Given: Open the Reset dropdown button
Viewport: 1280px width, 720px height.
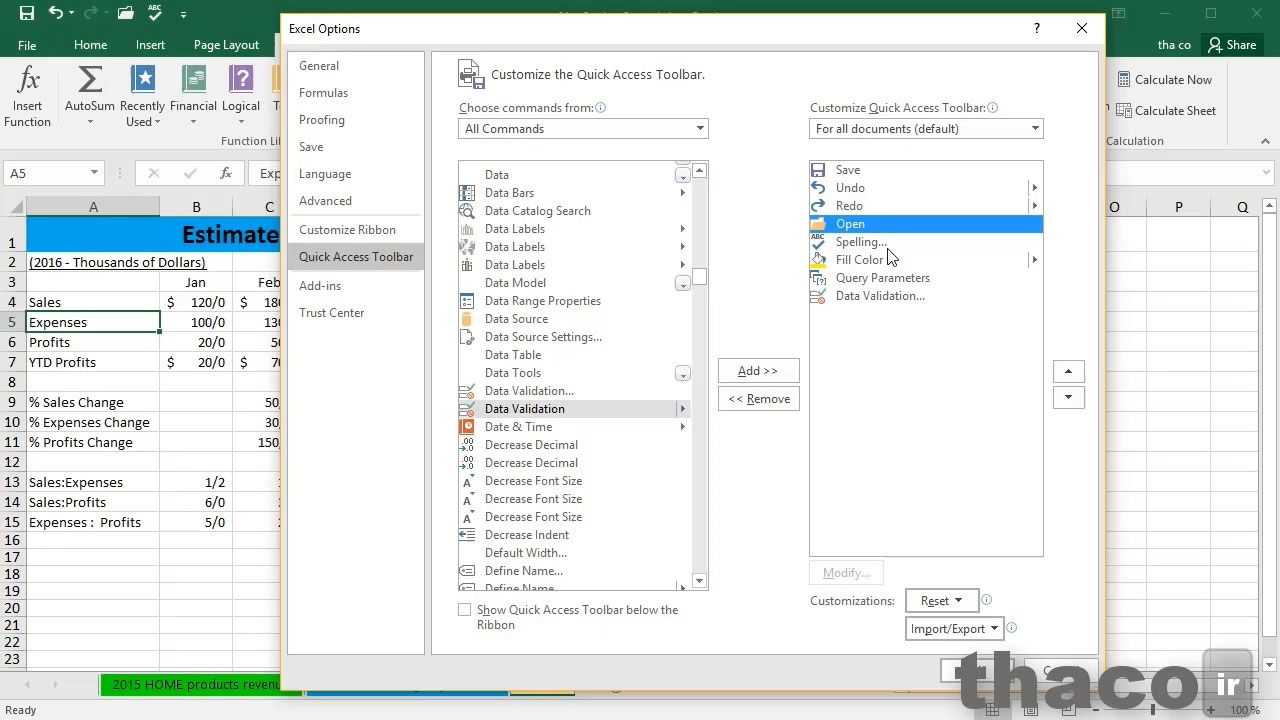Looking at the screenshot, I should [x=941, y=601].
